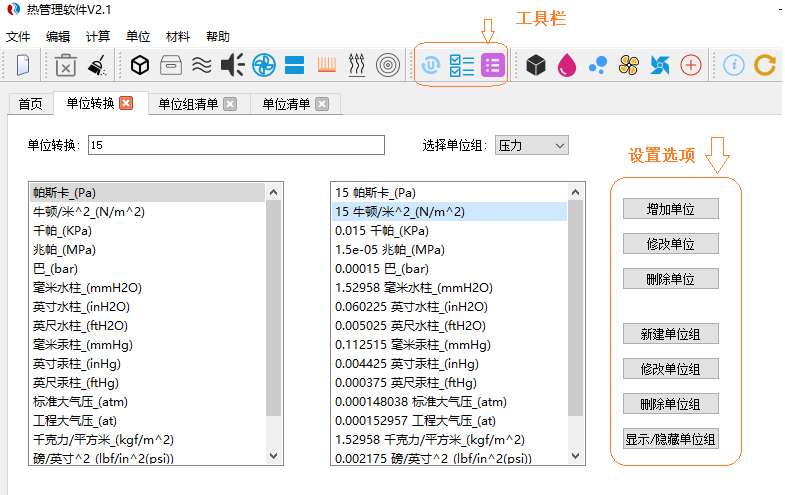Click the 删除单位 button
Screen dimensions: 785x495
(x=670, y=279)
